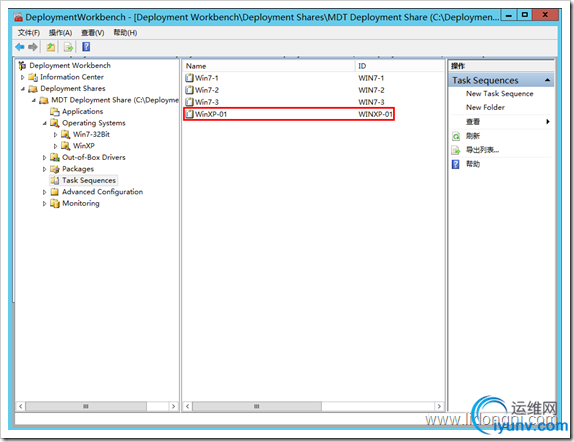The width and height of the screenshot is (574, 442).
Task: Open the 操作(A) menu
Action: pyautogui.click(x=60, y=33)
